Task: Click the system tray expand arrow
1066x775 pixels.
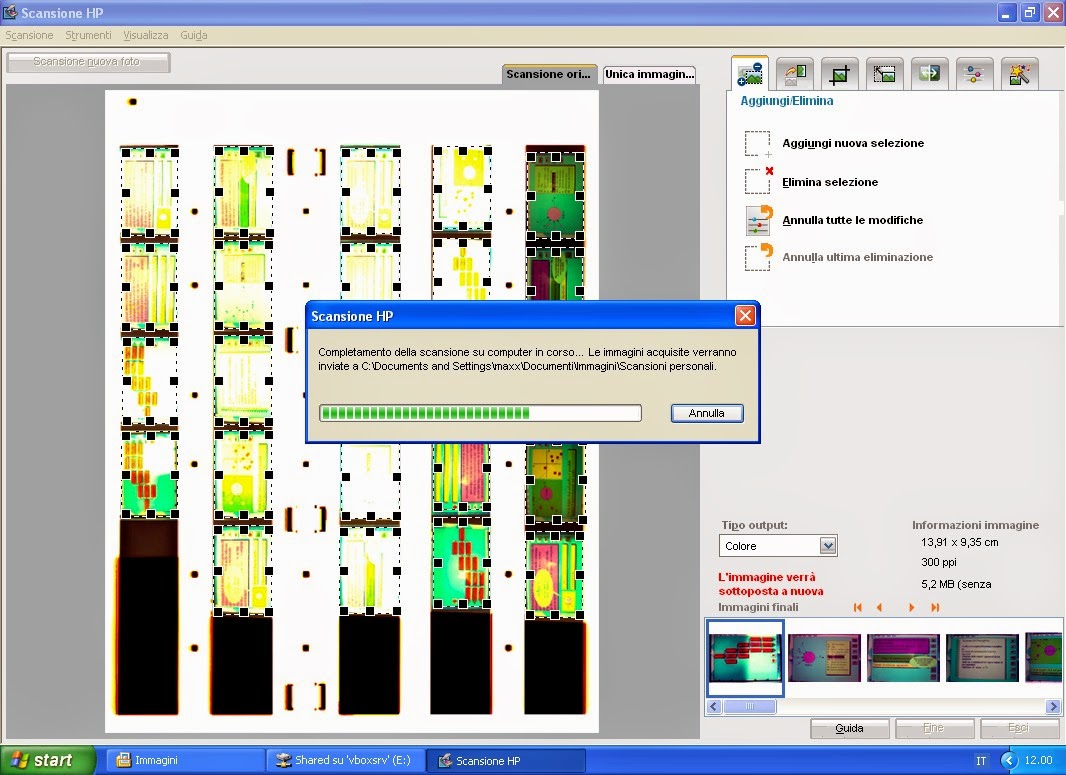Action: click(x=1009, y=760)
